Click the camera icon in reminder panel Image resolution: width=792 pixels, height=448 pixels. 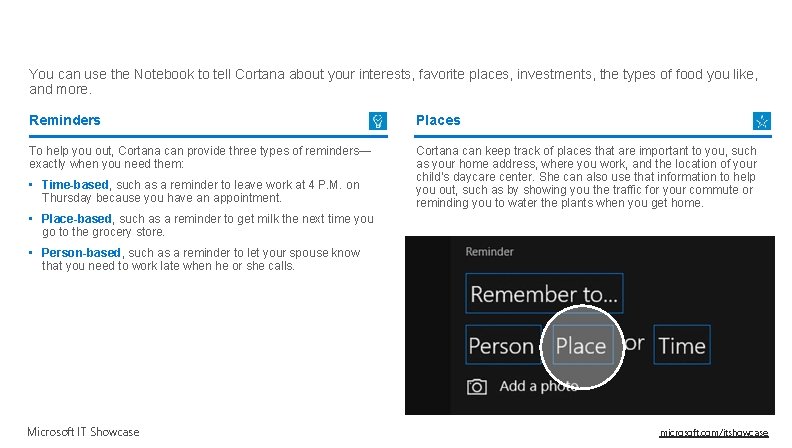tap(477, 387)
